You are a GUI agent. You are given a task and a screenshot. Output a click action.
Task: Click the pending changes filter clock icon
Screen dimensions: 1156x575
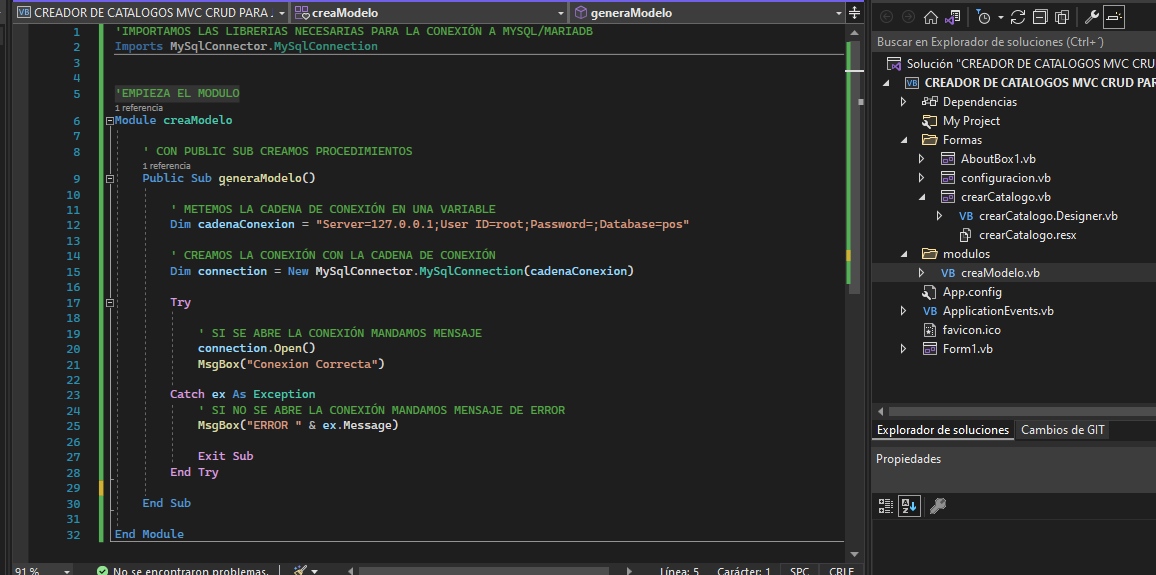point(983,17)
